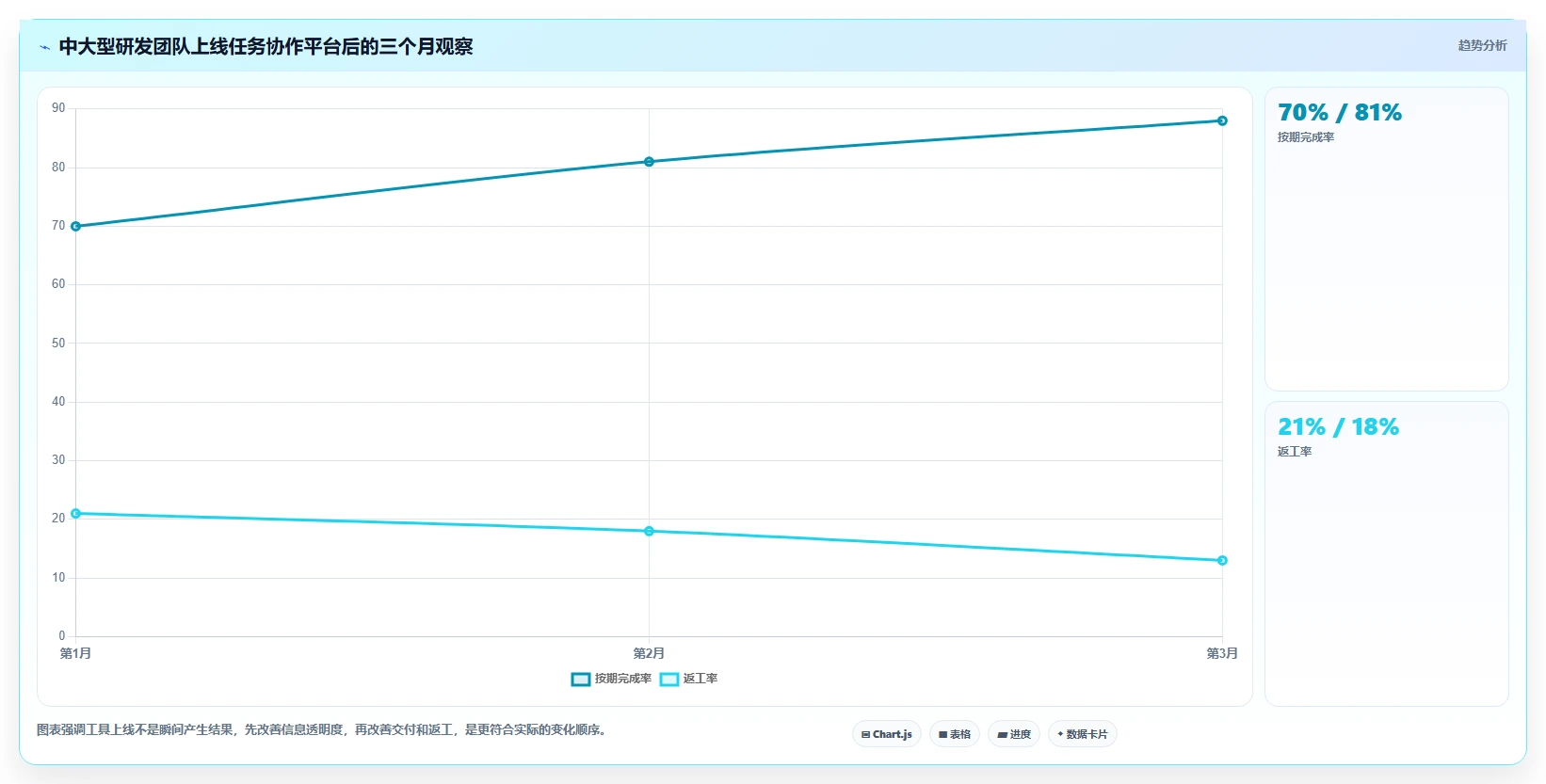Click 返工率 data point at 第1月
Viewport: 1546px width, 784px height.
tap(76, 514)
